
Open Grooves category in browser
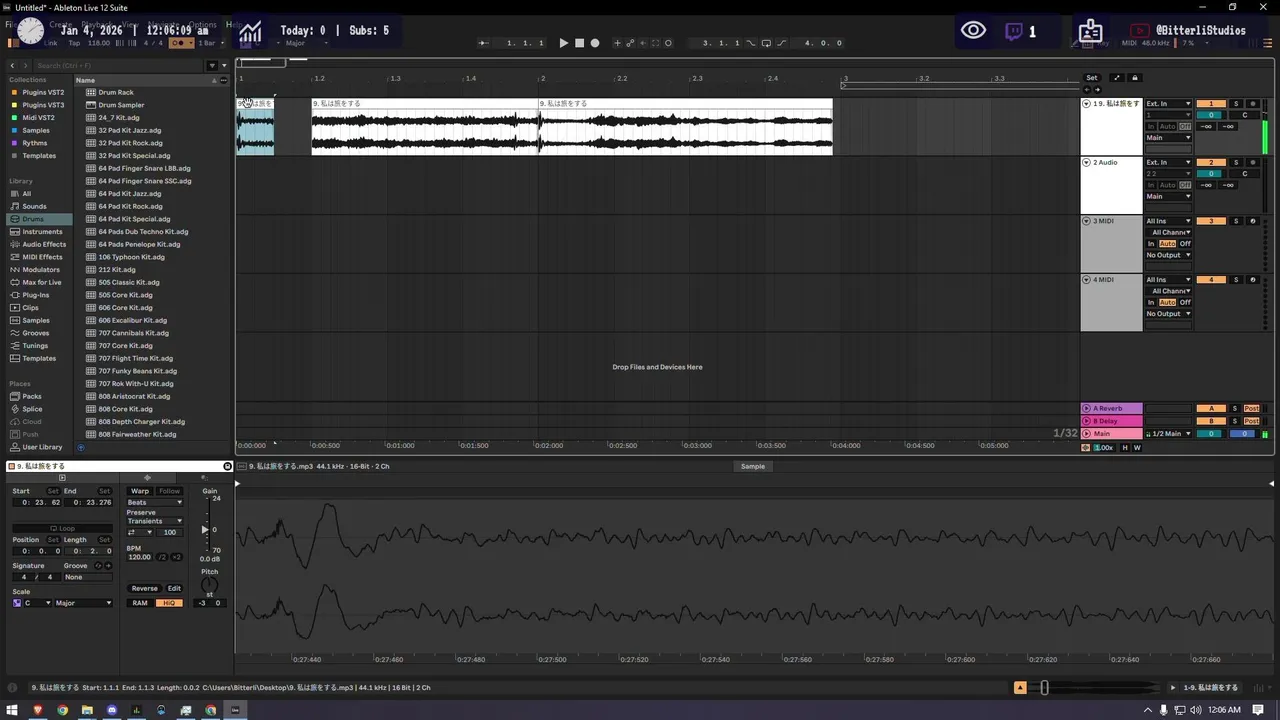click(35, 333)
